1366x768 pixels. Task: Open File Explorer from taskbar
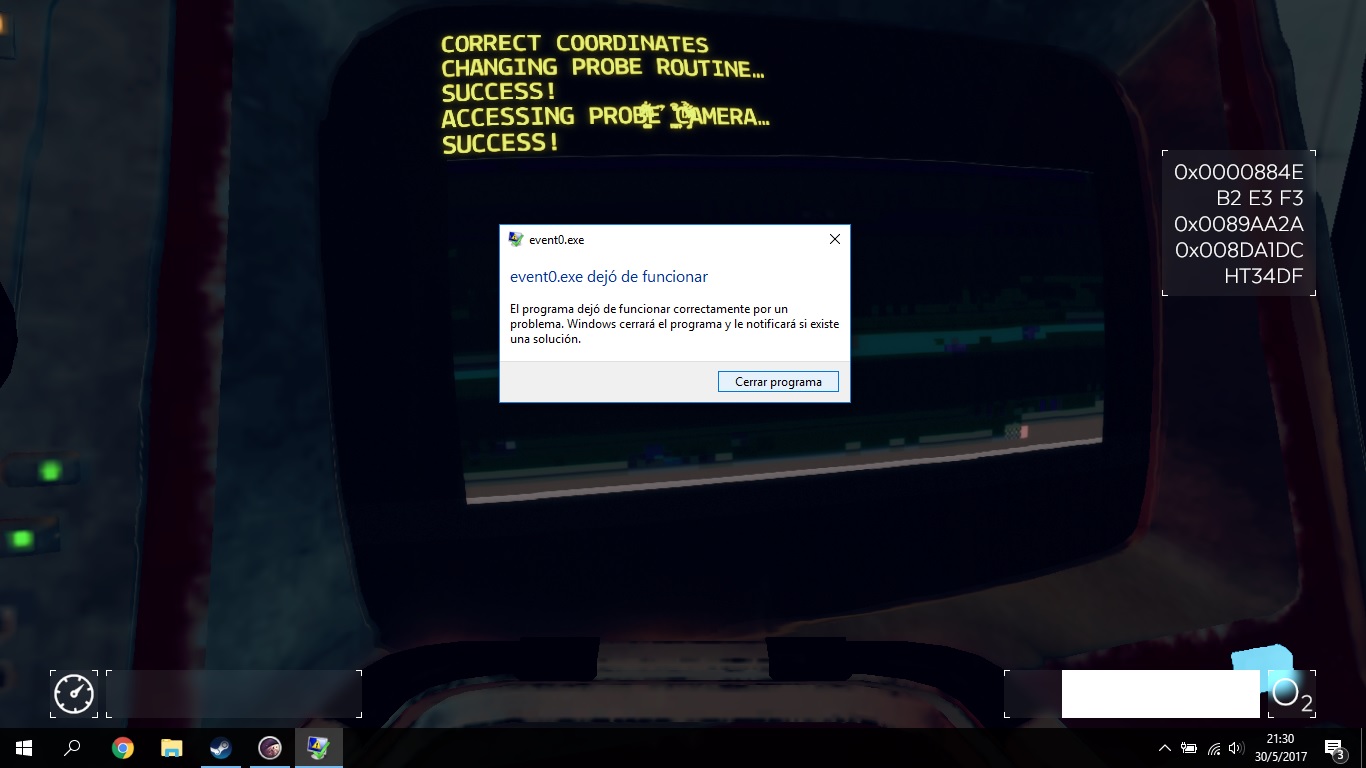pyautogui.click(x=172, y=748)
